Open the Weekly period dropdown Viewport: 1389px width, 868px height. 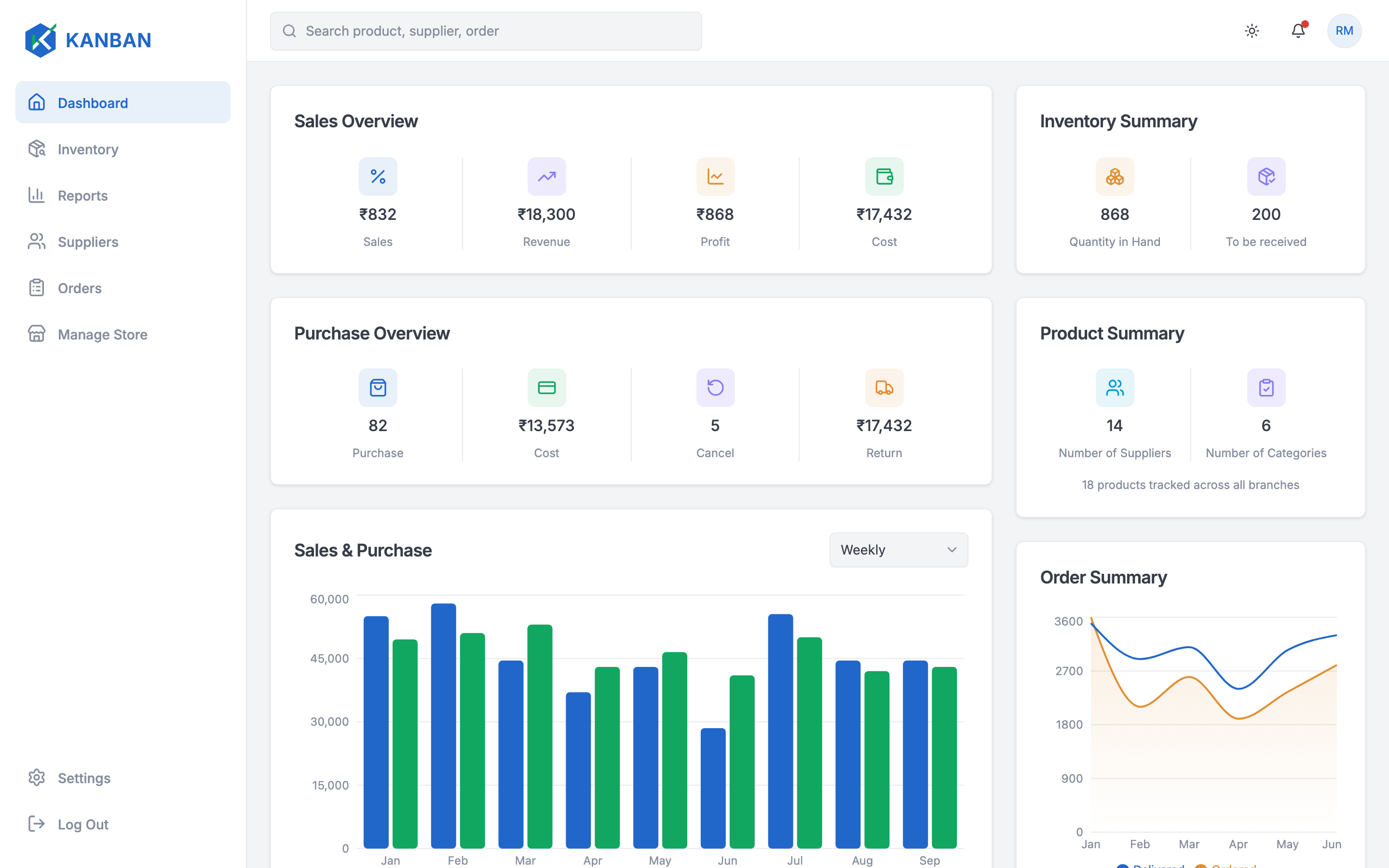[898, 550]
